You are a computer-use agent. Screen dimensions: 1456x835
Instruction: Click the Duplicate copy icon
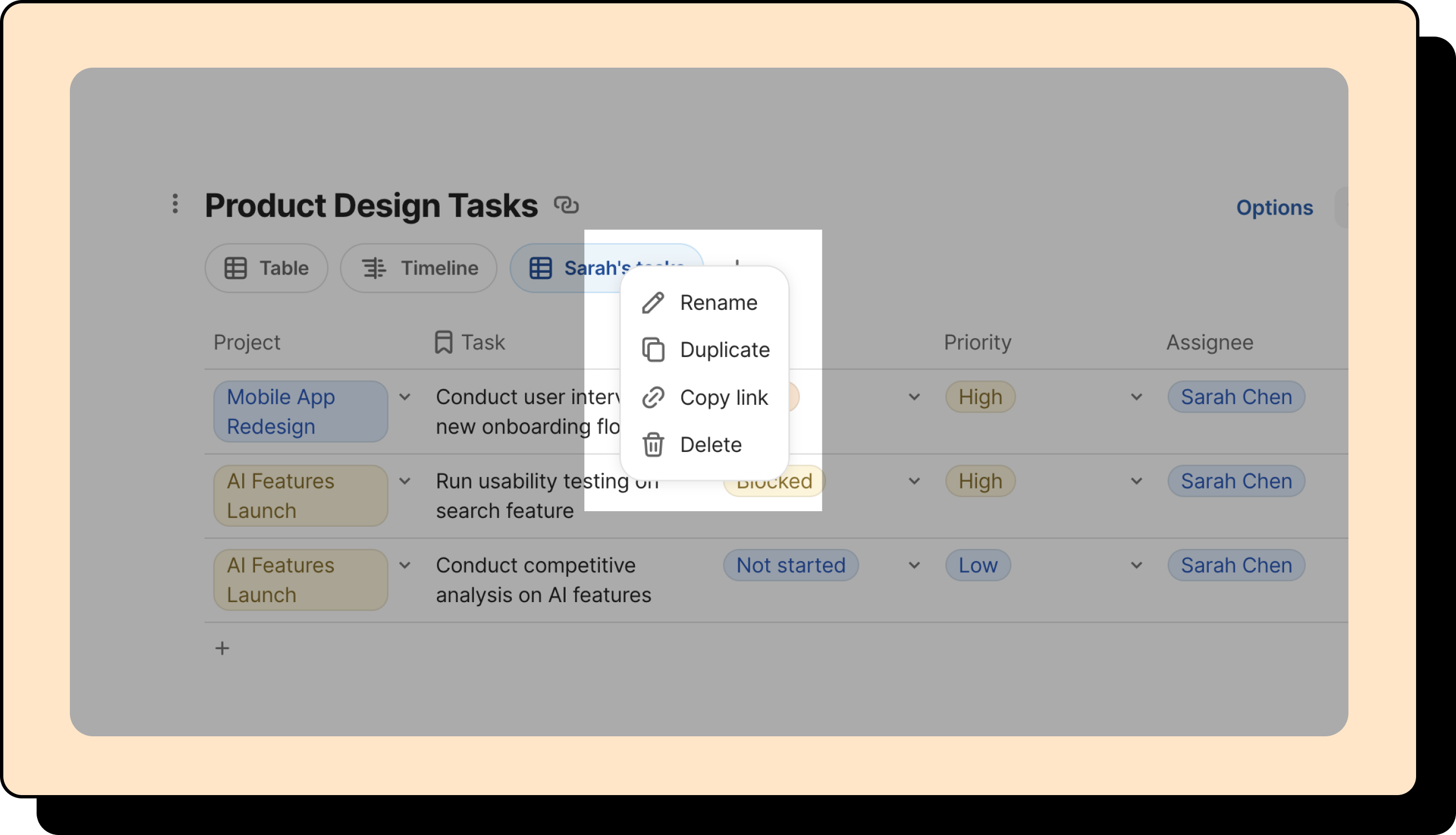coord(653,350)
